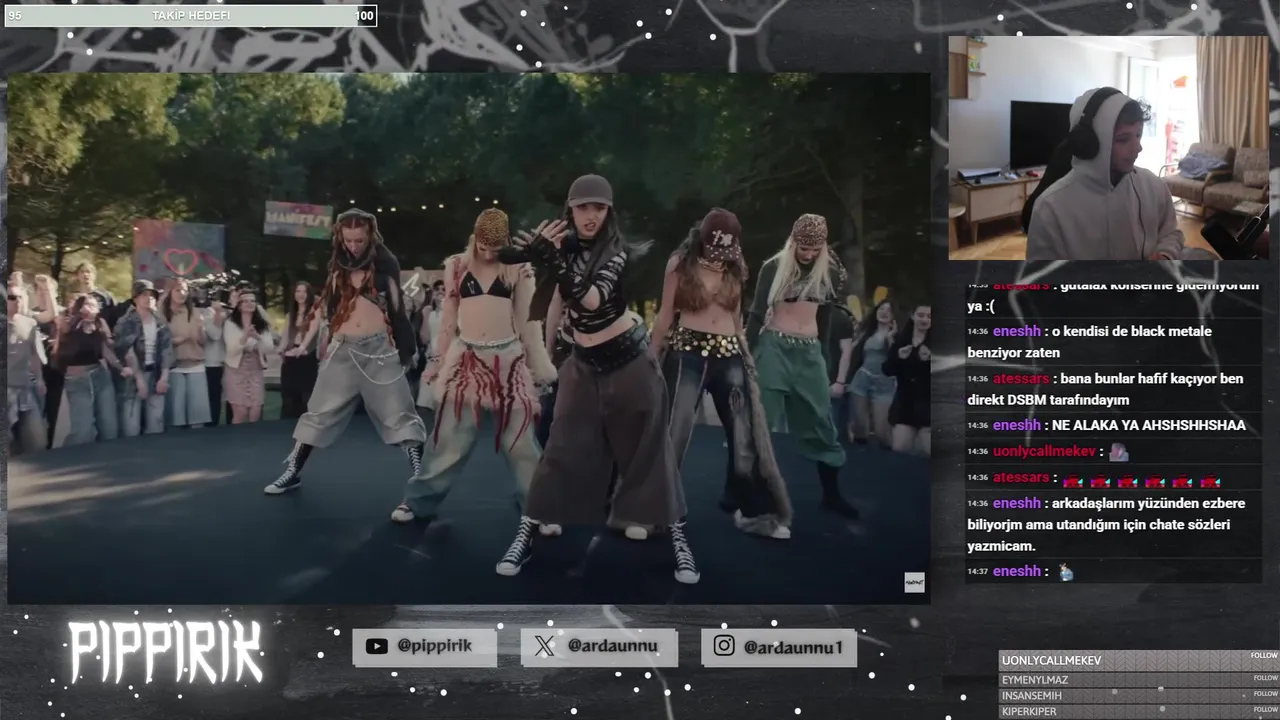Open the @ardaunnu X handle
Image resolution: width=1280 pixels, height=720 pixels.
coord(612,646)
